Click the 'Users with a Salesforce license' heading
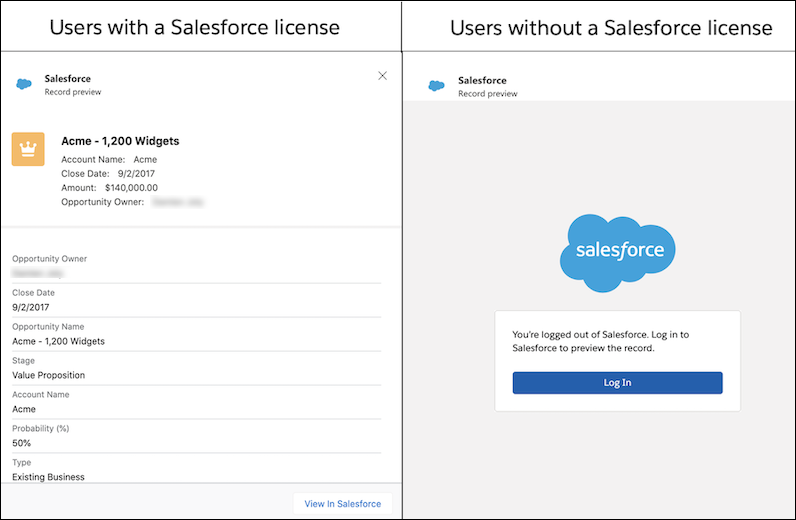The width and height of the screenshot is (796, 520). tap(195, 27)
